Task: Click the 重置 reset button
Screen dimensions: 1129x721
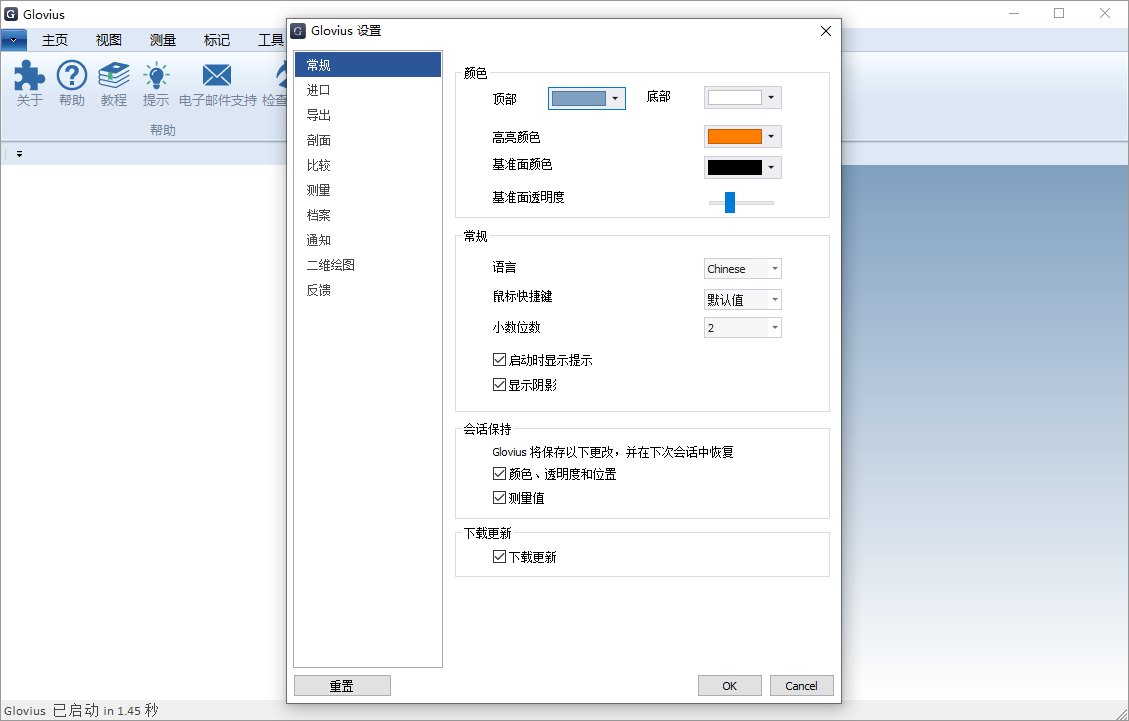Action: (342, 686)
